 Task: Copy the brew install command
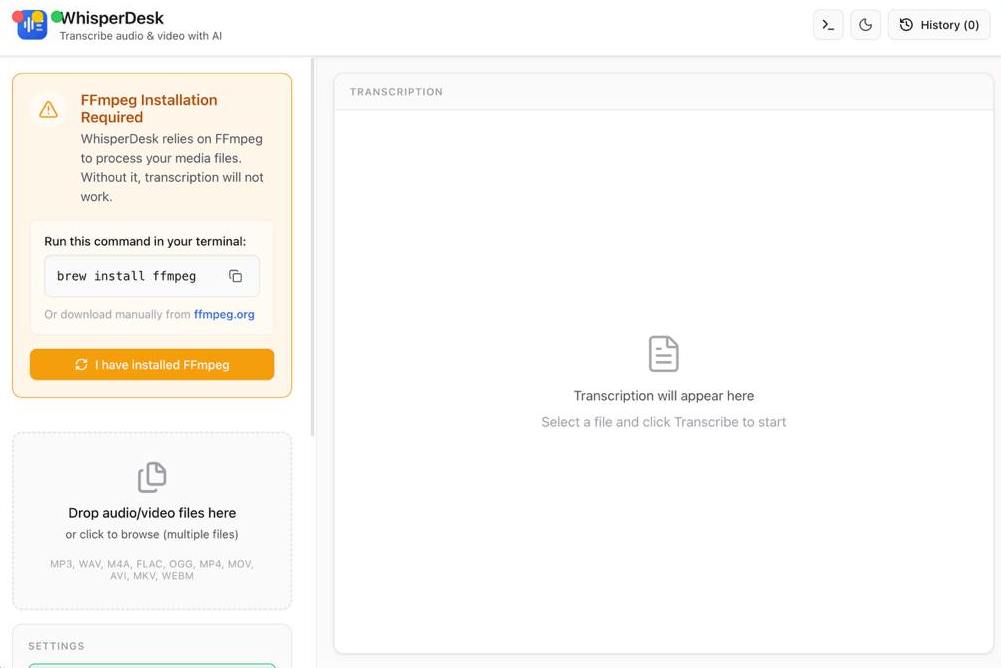click(x=236, y=276)
